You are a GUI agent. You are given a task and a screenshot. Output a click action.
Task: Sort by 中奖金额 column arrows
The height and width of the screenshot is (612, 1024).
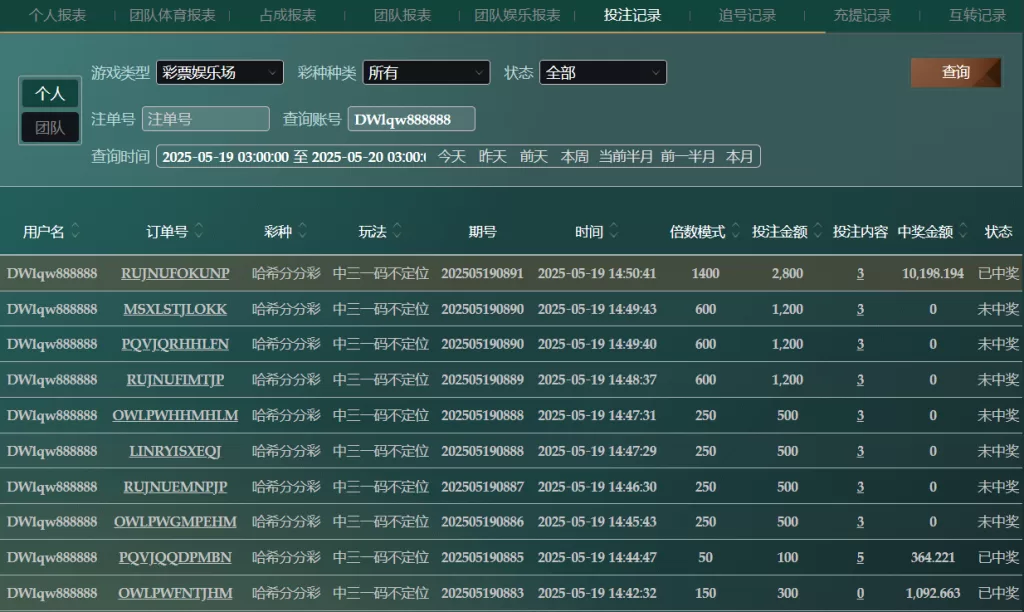[963, 231]
